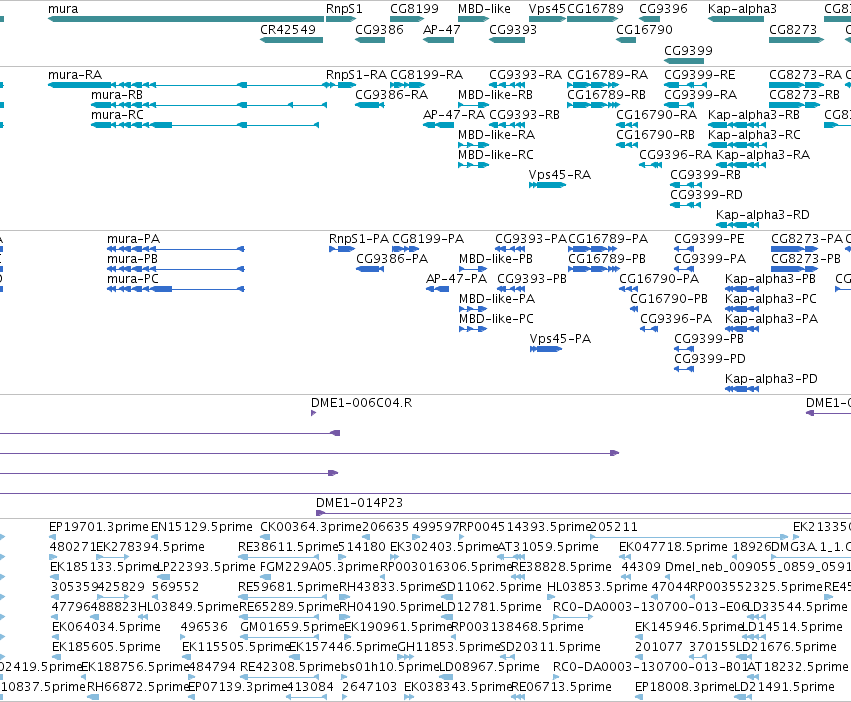Open the 'DME1-006C04.R' BAC label
The height and width of the screenshot is (702, 851).
tap(361, 403)
